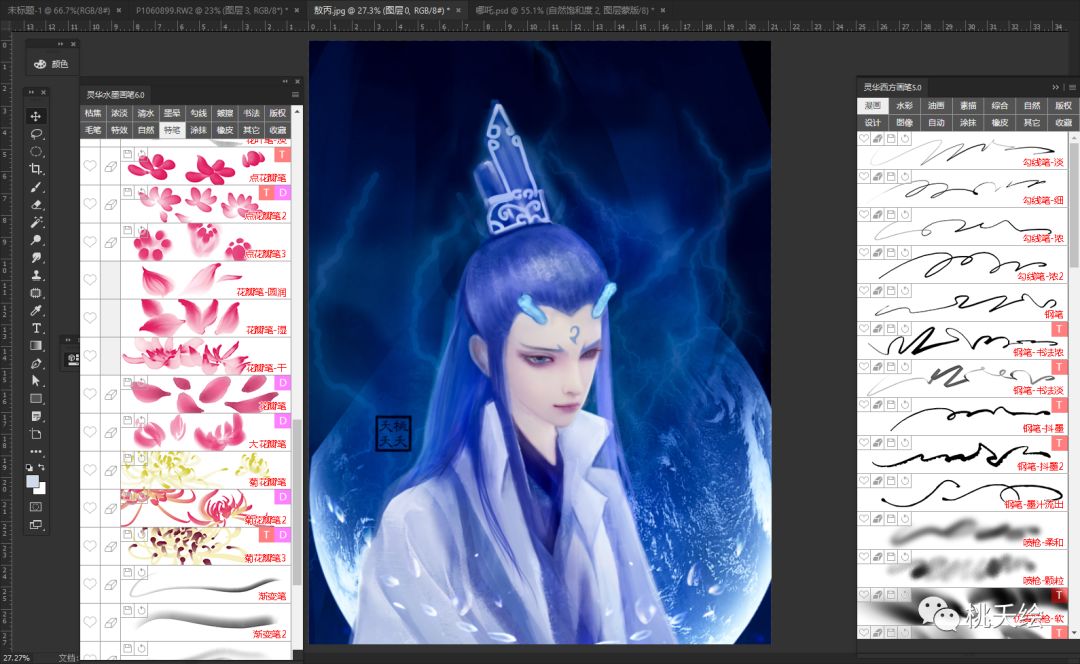Swap foreground and background colors
This screenshot has width=1080, height=664.
42,467
